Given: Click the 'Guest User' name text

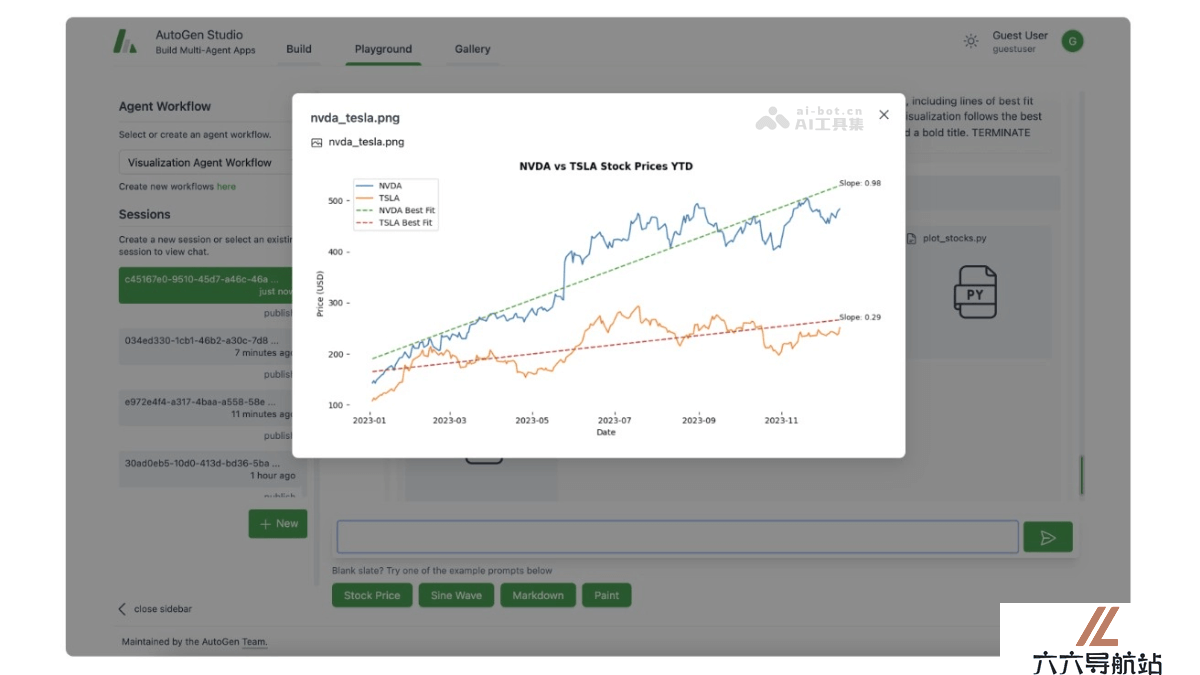Looking at the screenshot, I should point(1020,35).
